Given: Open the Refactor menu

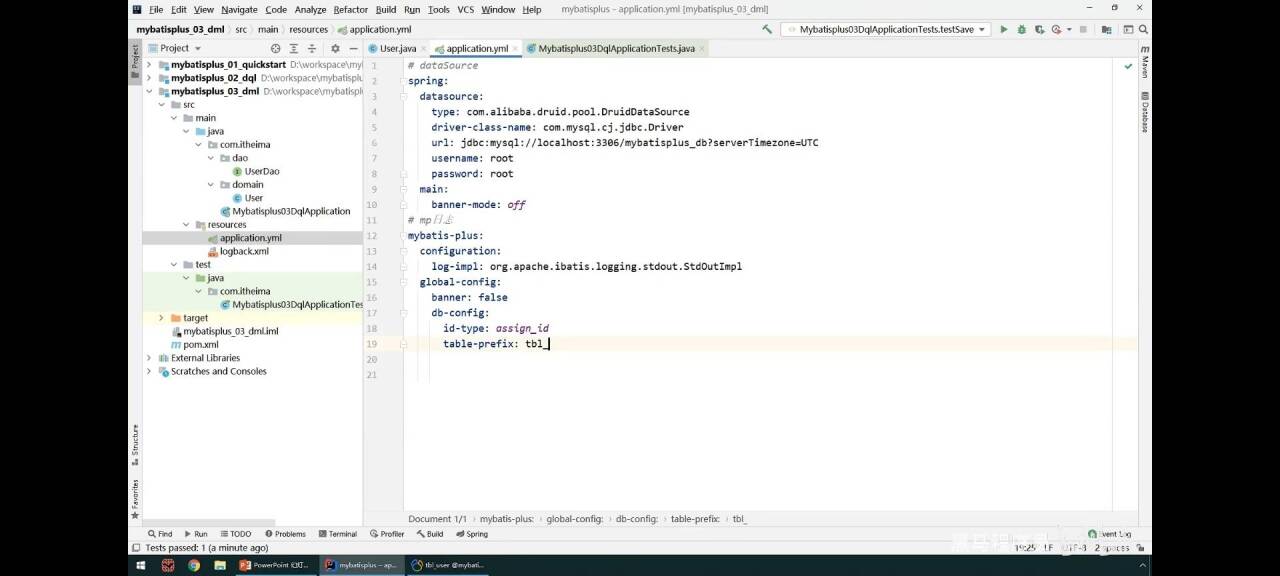Looking at the screenshot, I should point(351,9).
